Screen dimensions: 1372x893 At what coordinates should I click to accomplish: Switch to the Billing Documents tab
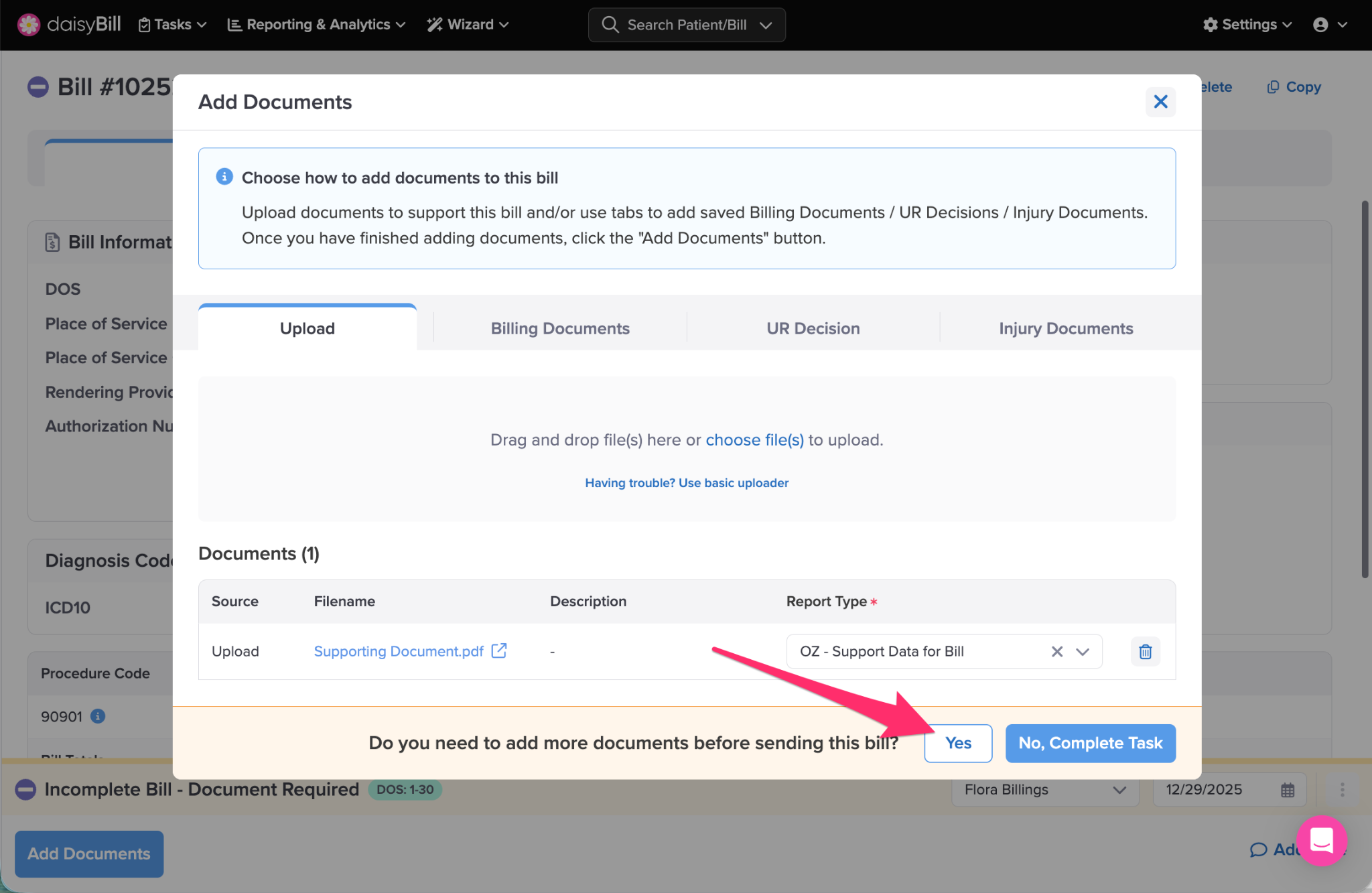coord(560,328)
